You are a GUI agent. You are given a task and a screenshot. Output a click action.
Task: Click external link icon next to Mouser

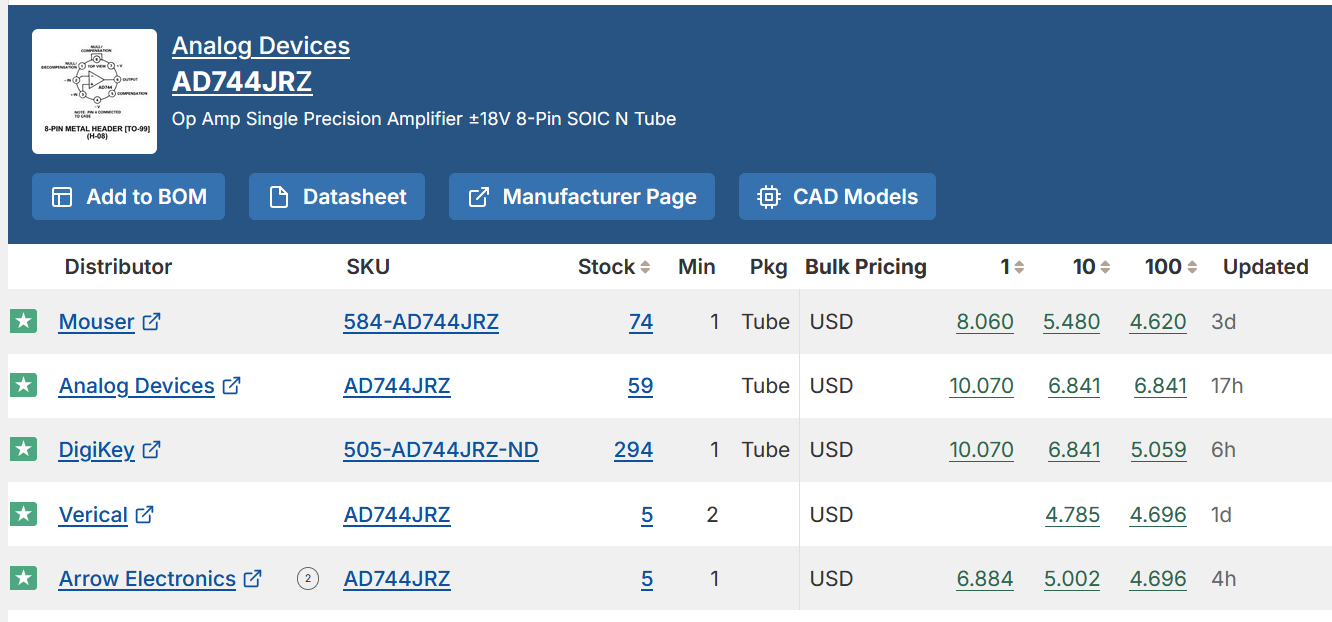(x=151, y=321)
